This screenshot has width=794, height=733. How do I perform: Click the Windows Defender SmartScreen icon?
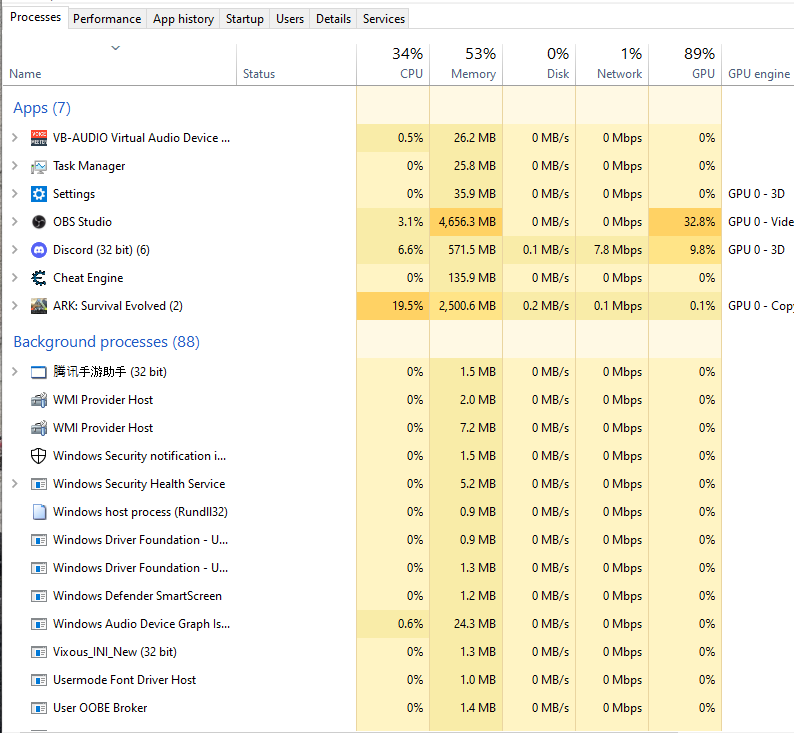[38, 596]
